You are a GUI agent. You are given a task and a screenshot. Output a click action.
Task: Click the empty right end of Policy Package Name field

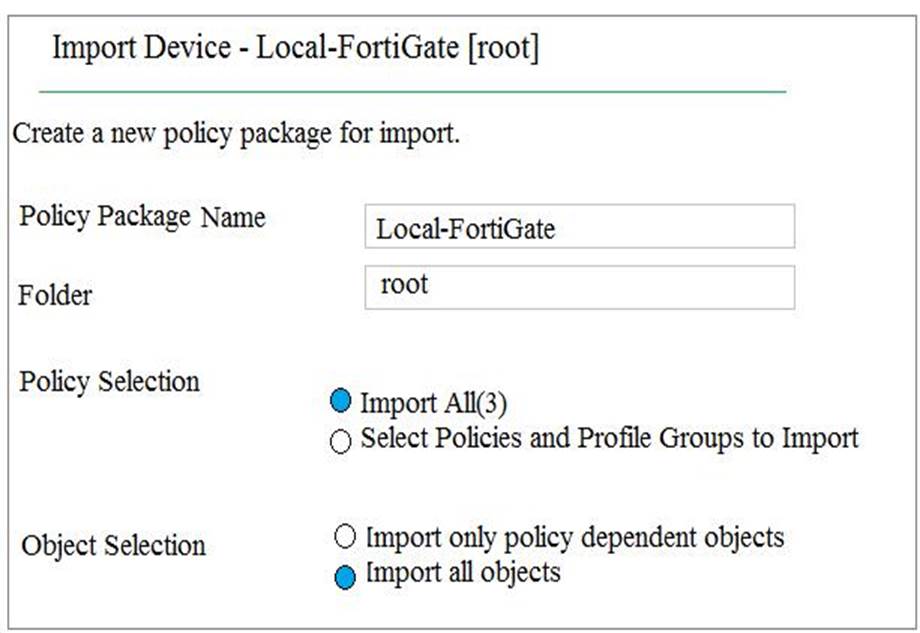pos(740,227)
